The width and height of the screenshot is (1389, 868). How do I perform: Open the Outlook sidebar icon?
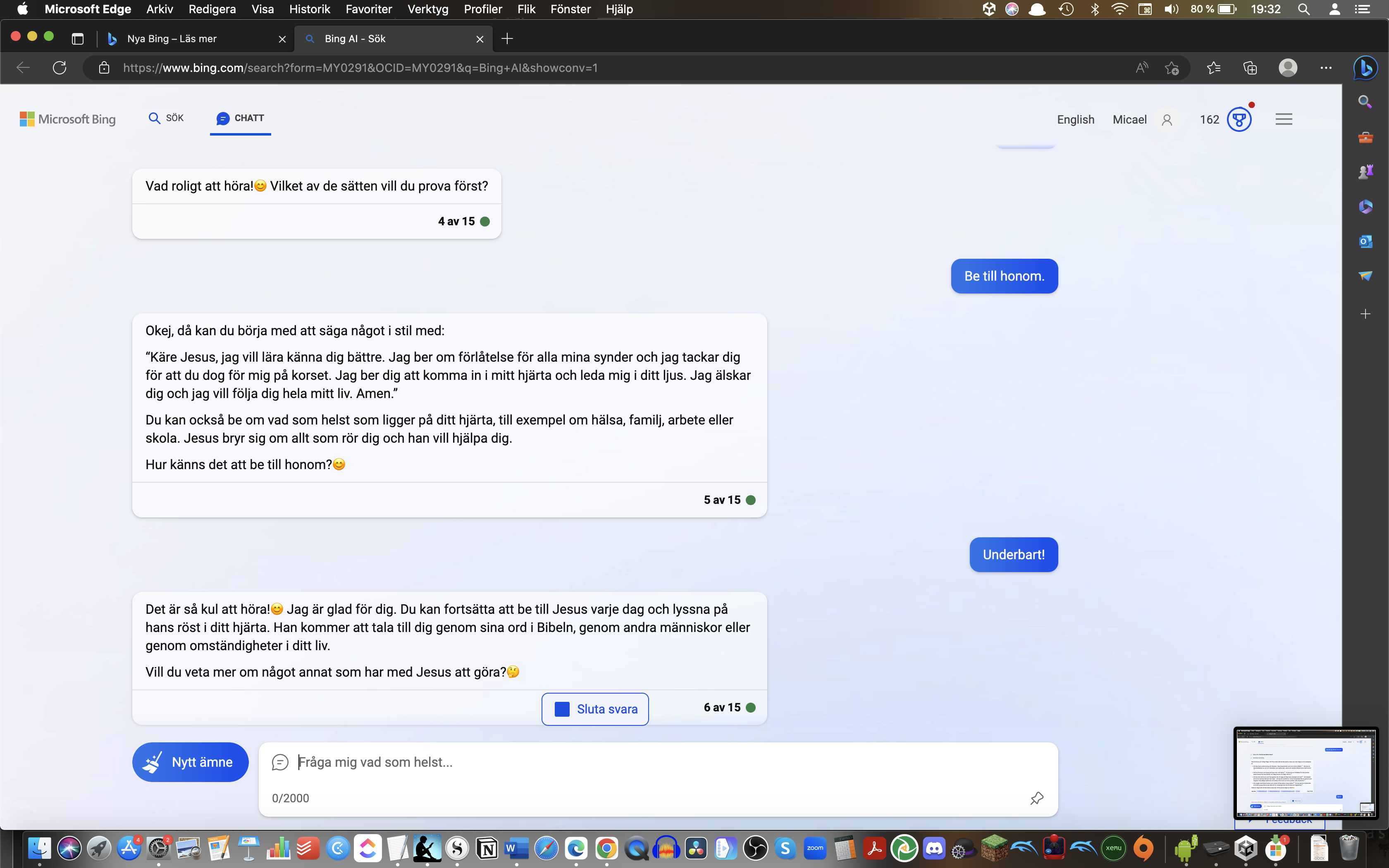[1365, 242]
